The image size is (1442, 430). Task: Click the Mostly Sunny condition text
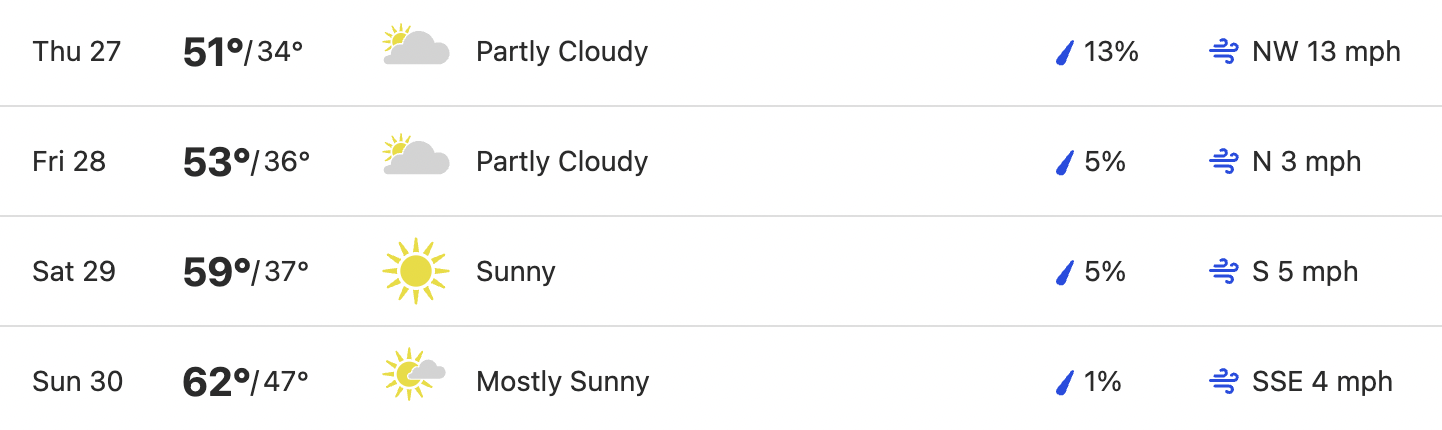tap(563, 382)
